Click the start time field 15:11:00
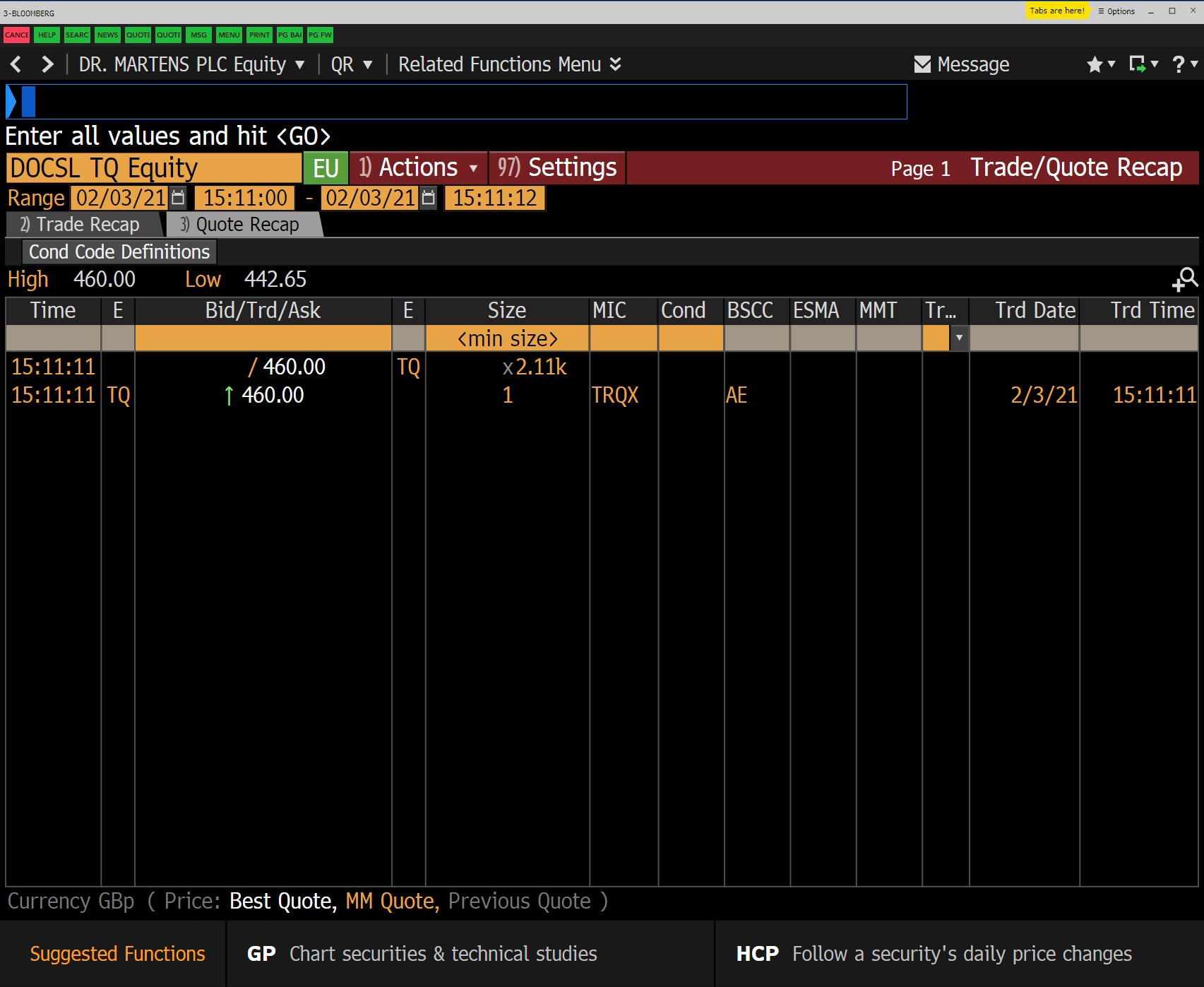Viewport: 1204px width, 987px height. click(x=245, y=198)
